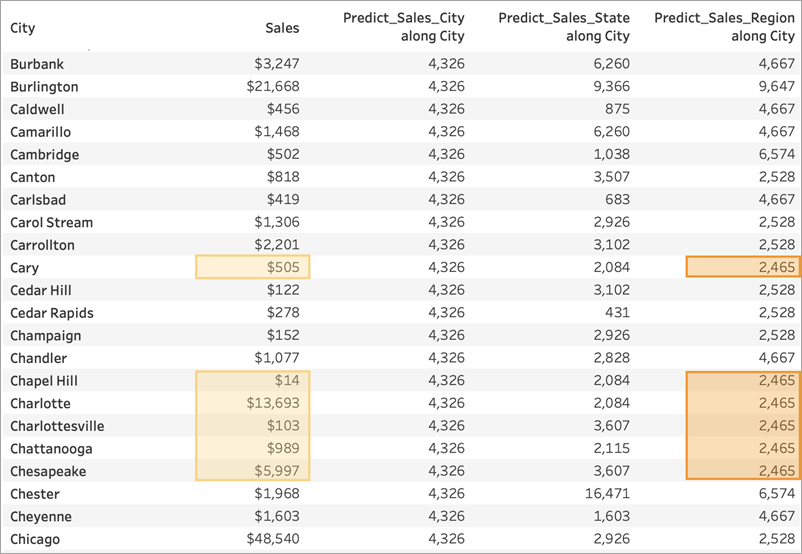Click the Cedar Rapids city name
The image size is (802, 554).
coord(52,313)
